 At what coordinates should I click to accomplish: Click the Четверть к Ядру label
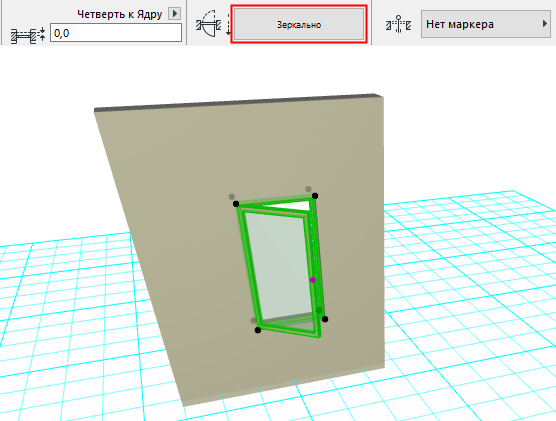[x=119, y=14]
